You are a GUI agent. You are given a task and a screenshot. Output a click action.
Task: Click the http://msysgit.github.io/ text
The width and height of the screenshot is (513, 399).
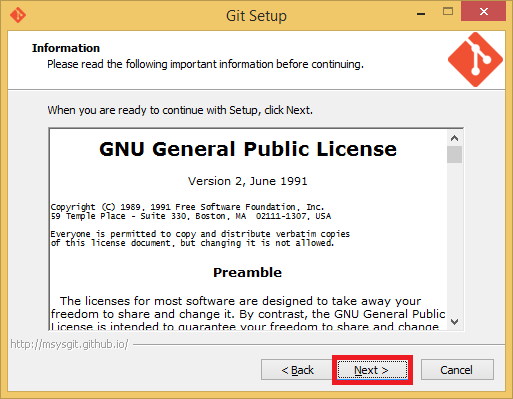click(x=69, y=344)
